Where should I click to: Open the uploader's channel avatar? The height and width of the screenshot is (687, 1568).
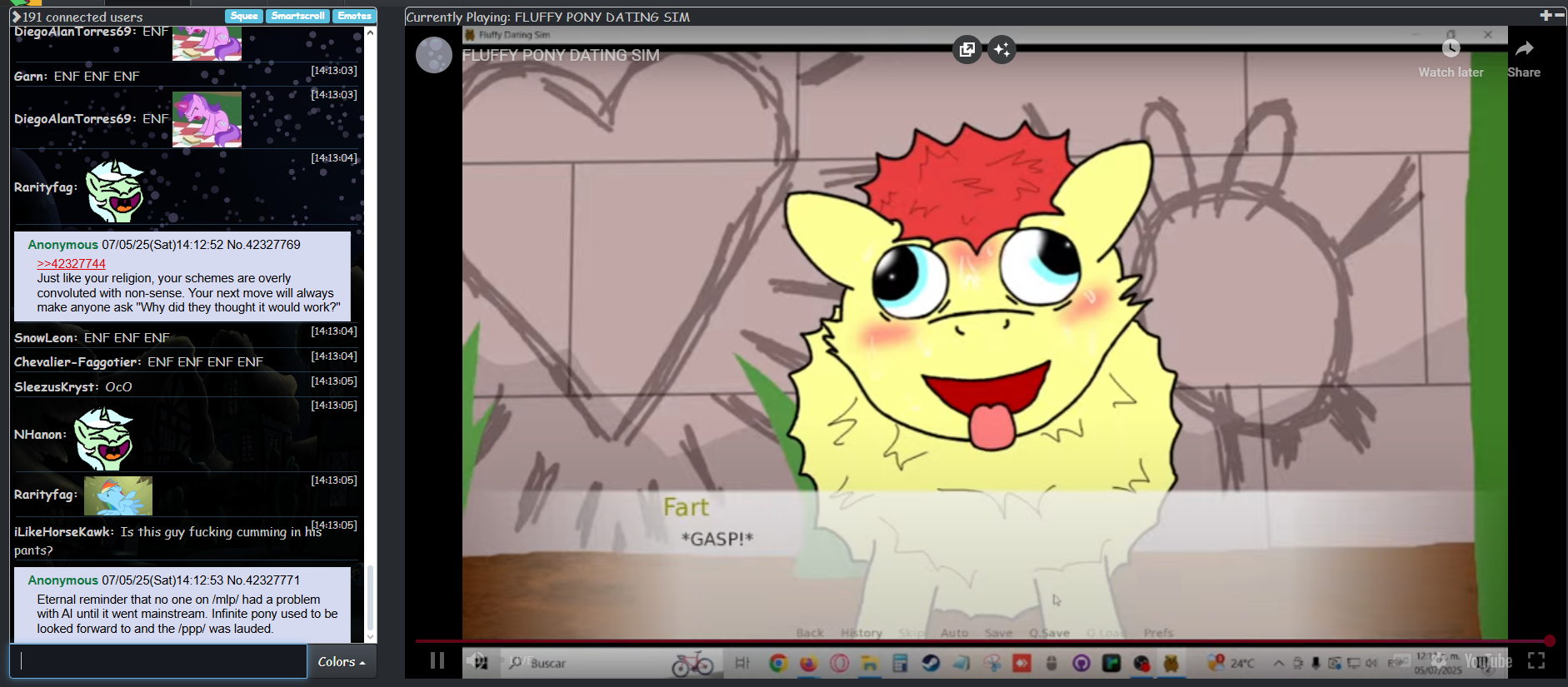pyautogui.click(x=434, y=55)
